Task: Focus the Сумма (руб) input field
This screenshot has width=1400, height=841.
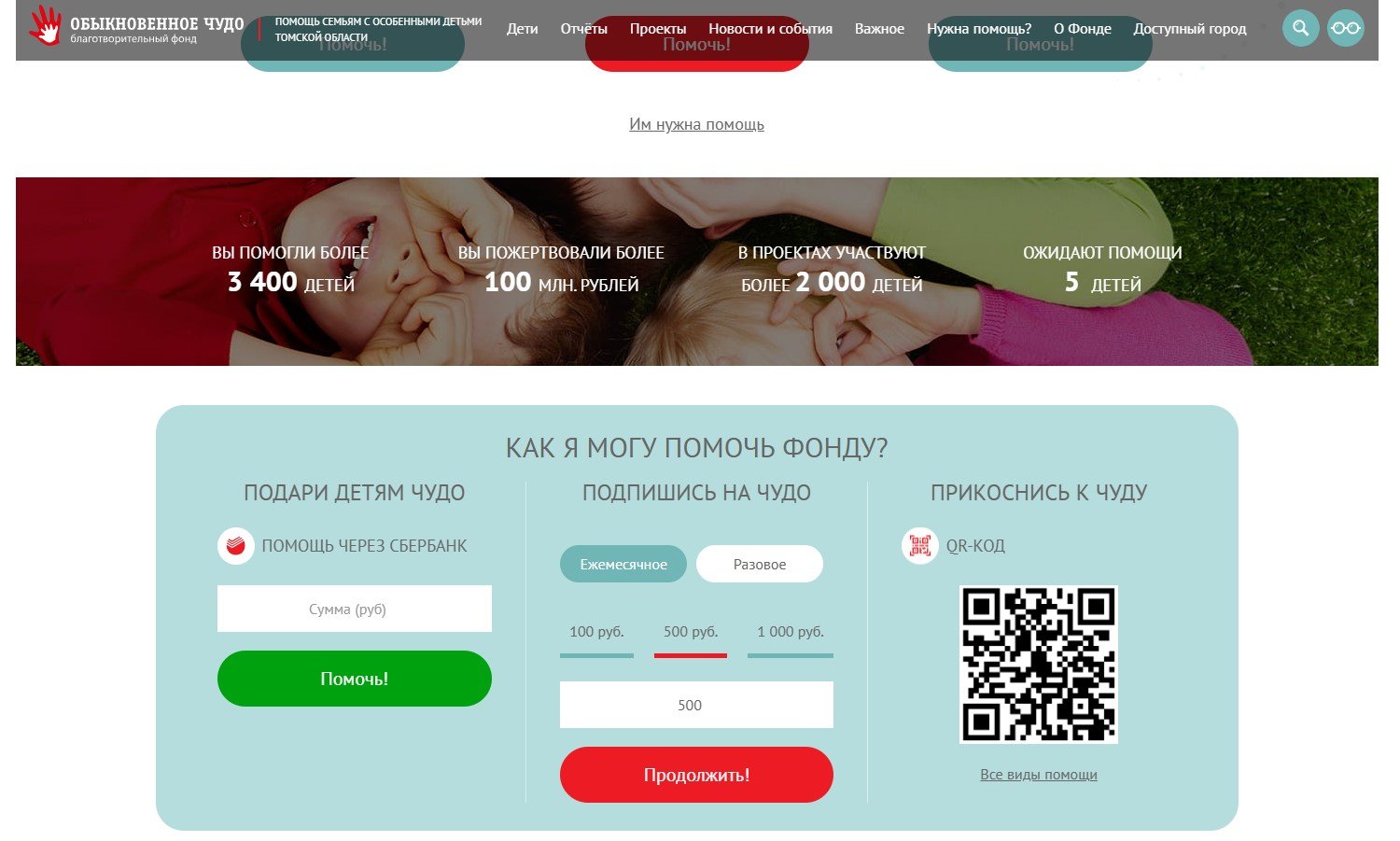Action: tap(355, 609)
